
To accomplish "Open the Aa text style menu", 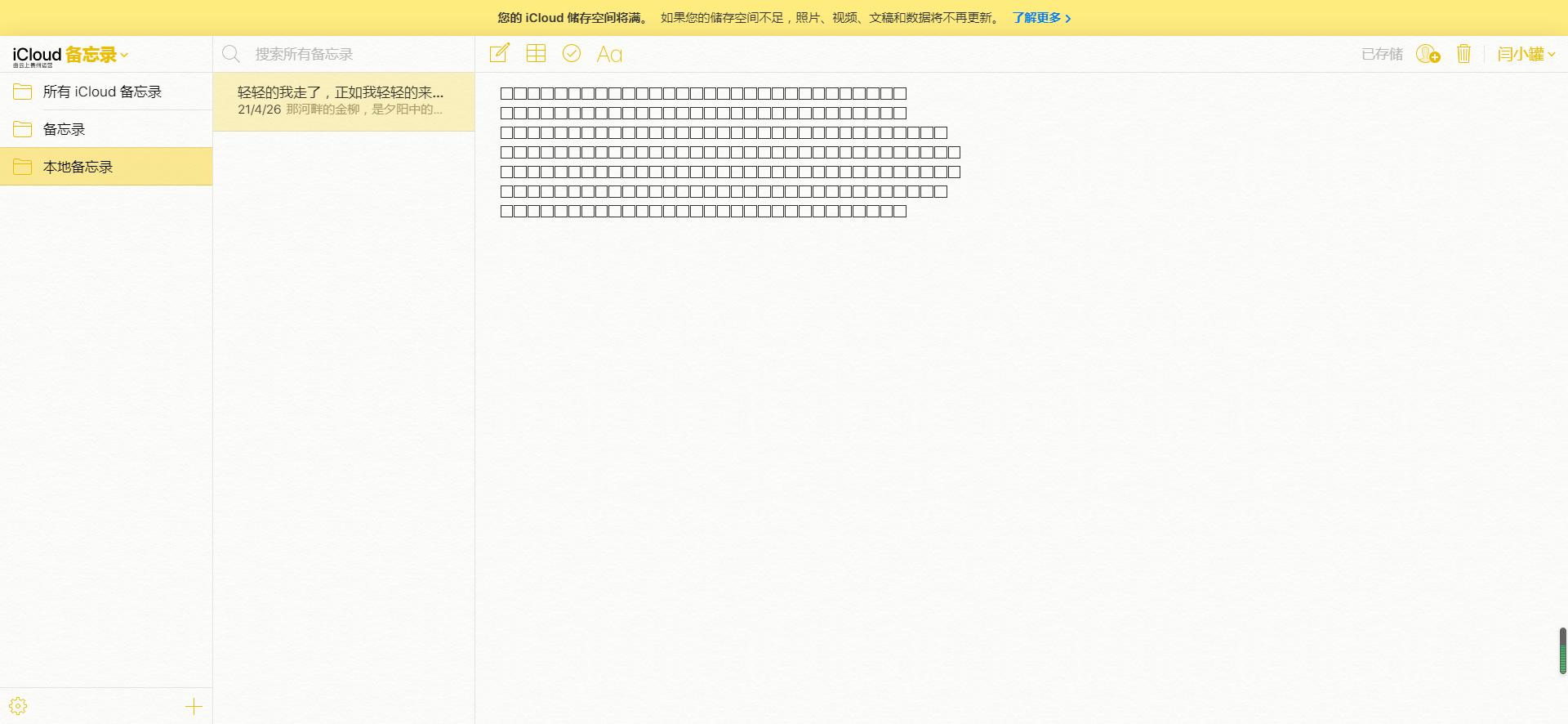I will (609, 54).
